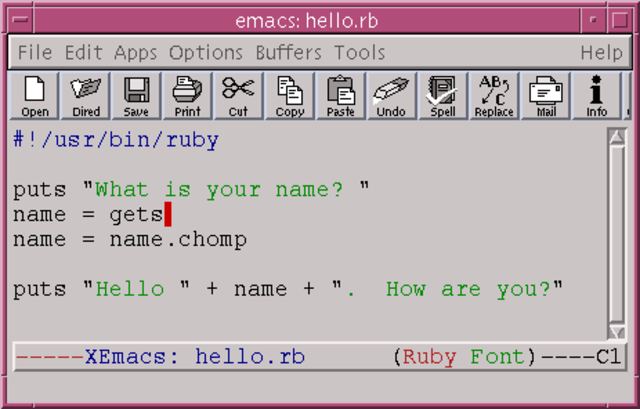Click the Open file toolbar icon
The width and height of the screenshot is (640, 409).
34,96
